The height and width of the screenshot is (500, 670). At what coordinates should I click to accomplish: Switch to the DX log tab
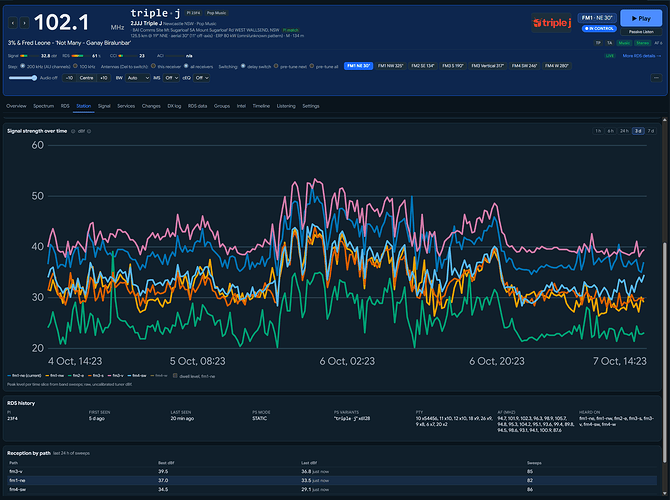[x=174, y=106]
